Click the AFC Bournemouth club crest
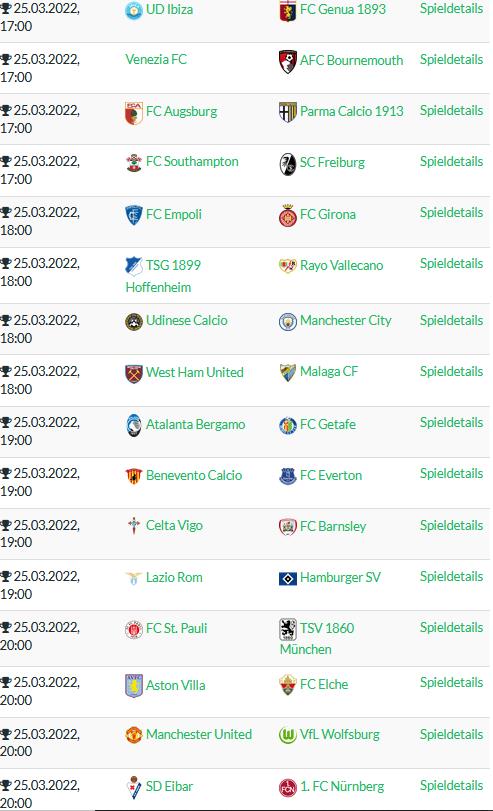This screenshot has width=493, height=811. click(x=288, y=61)
